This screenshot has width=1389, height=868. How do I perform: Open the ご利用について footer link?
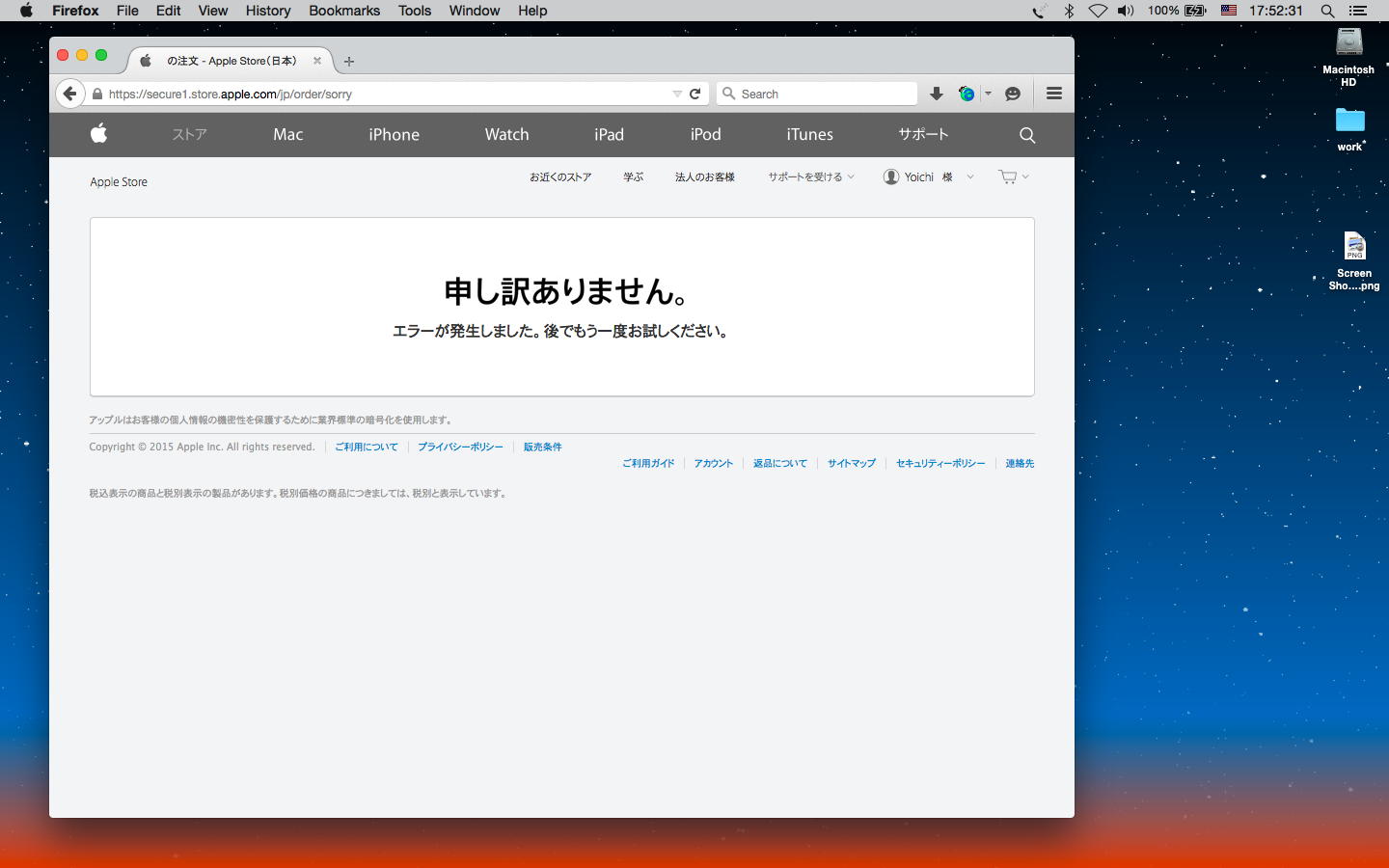(367, 448)
